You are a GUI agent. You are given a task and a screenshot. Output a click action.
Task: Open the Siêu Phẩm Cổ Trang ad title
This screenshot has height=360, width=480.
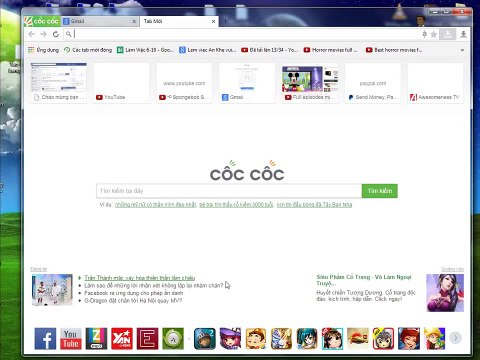[x=364, y=280]
